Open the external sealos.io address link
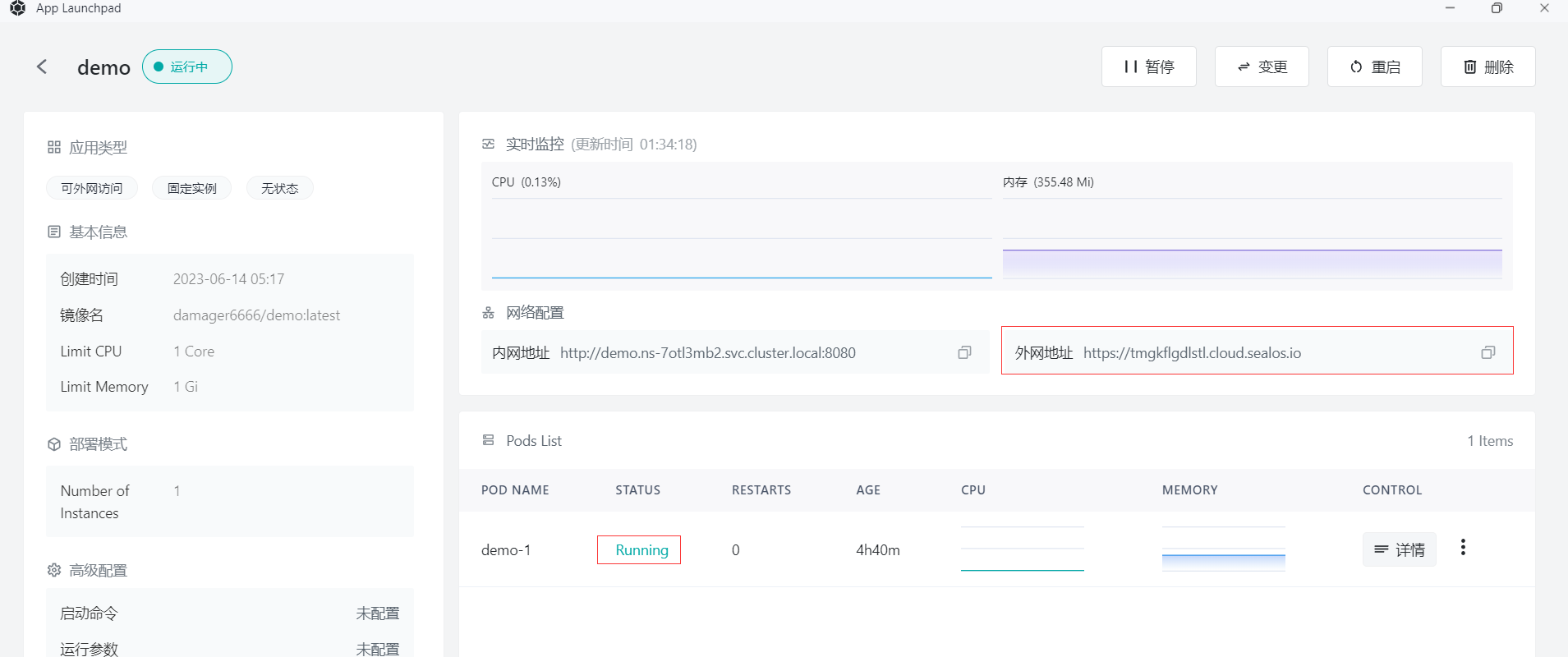The image size is (1568, 657). (1191, 353)
